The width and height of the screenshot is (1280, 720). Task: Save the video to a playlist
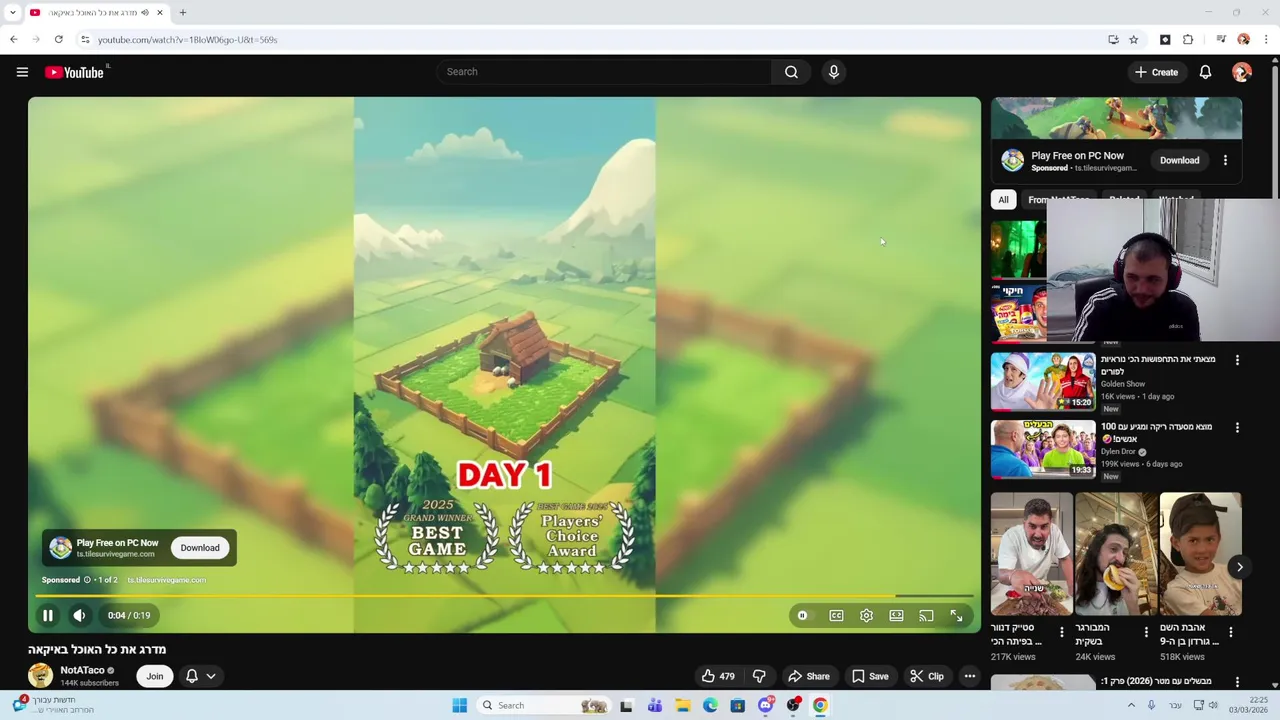pyautogui.click(x=870, y=676)
